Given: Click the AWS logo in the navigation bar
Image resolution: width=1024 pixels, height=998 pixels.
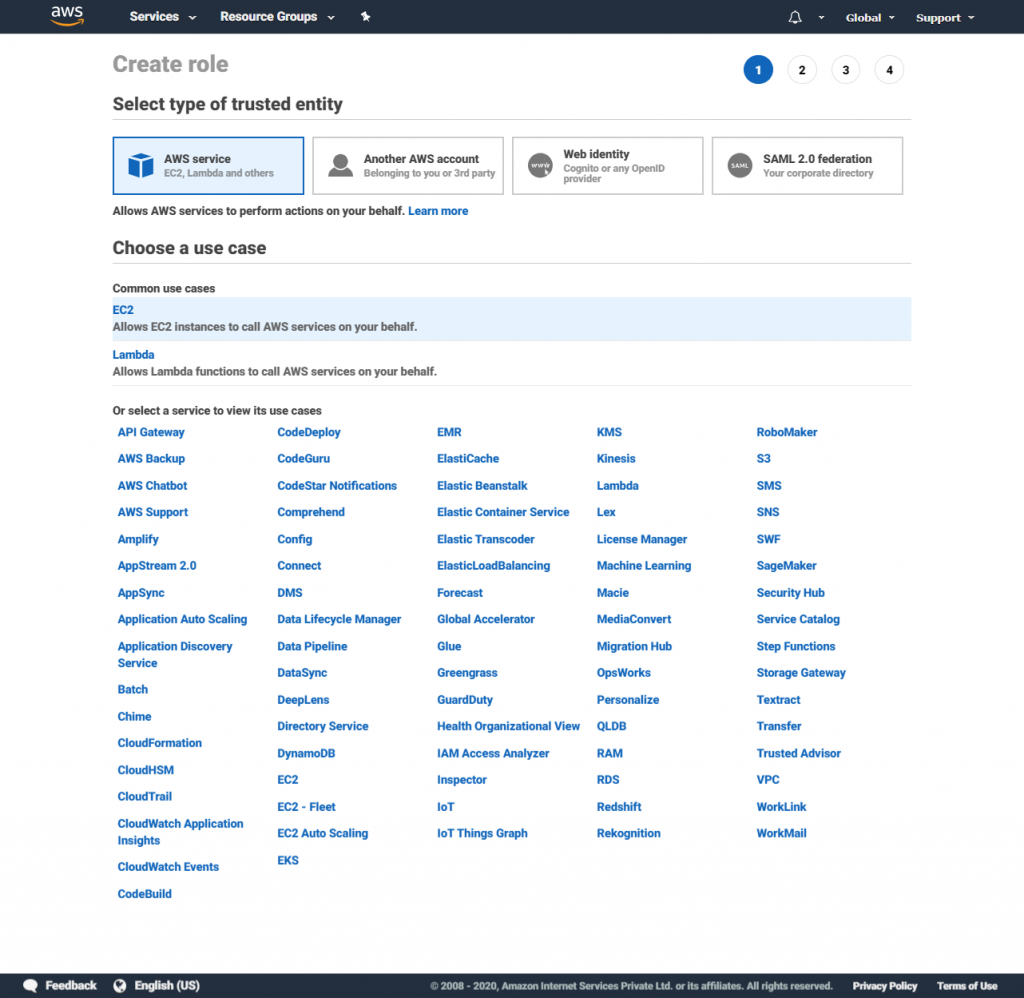Looking at the screenshot, I should click(x=66, y=16).
